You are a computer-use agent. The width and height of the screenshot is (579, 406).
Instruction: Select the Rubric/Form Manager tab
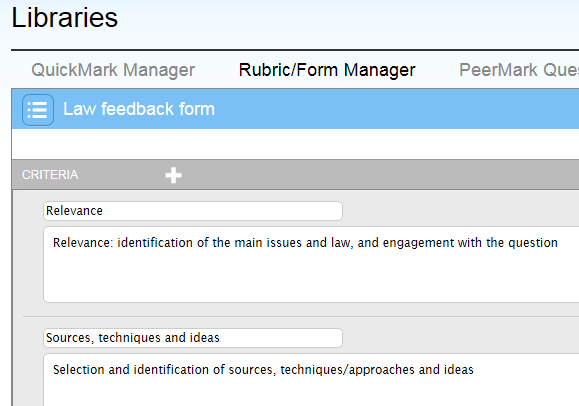(327, 70)
